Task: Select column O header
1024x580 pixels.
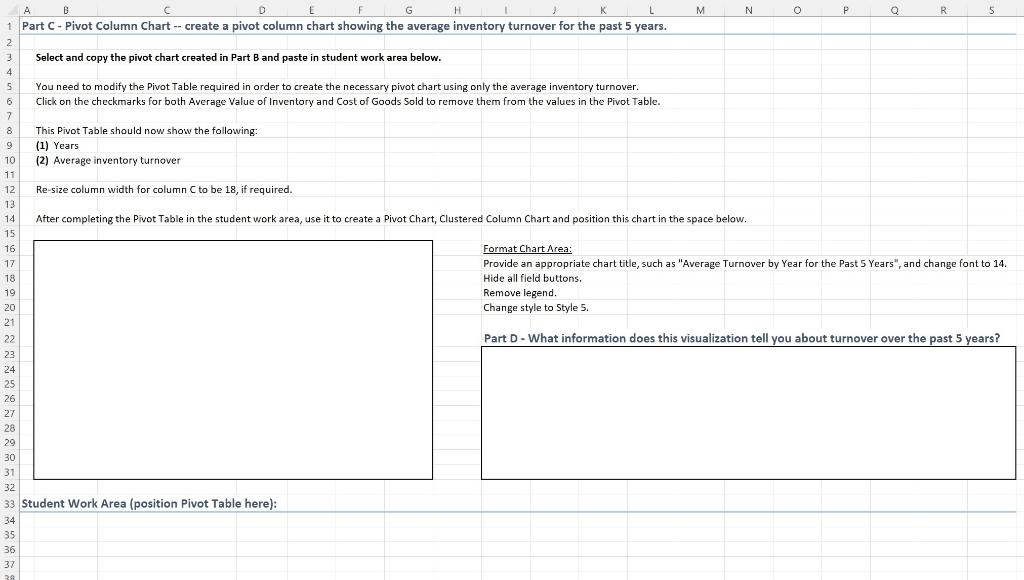Action: point(797,10)
